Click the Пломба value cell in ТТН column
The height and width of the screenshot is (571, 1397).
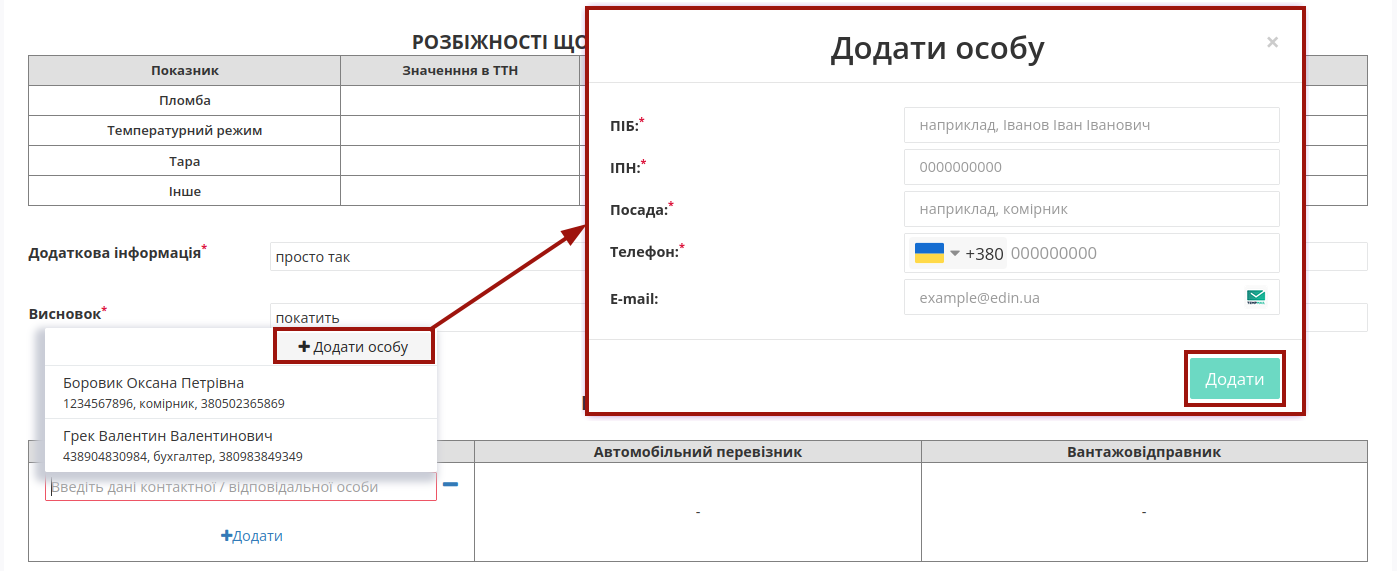click(460, 101)
